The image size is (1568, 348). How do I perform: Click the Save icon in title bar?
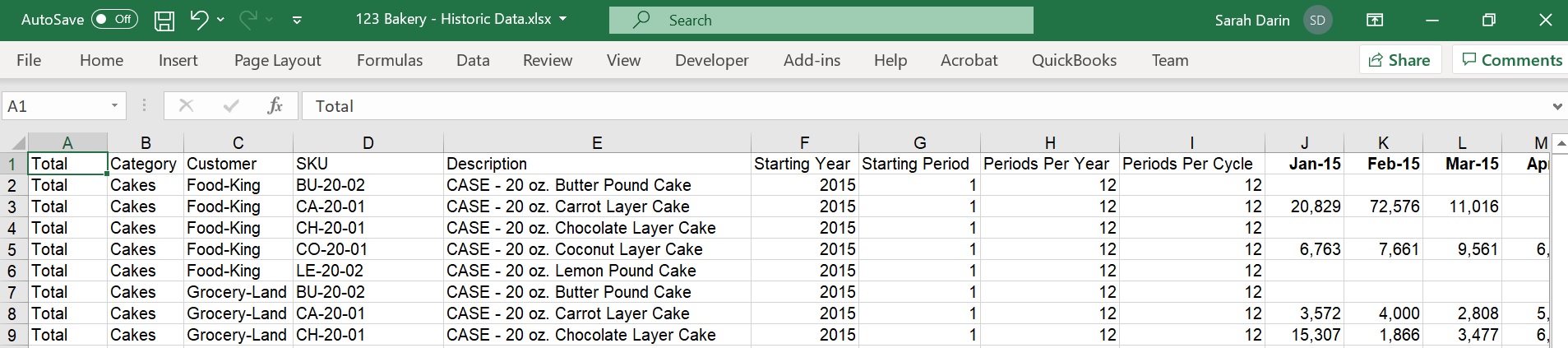[x=164, y=21]
